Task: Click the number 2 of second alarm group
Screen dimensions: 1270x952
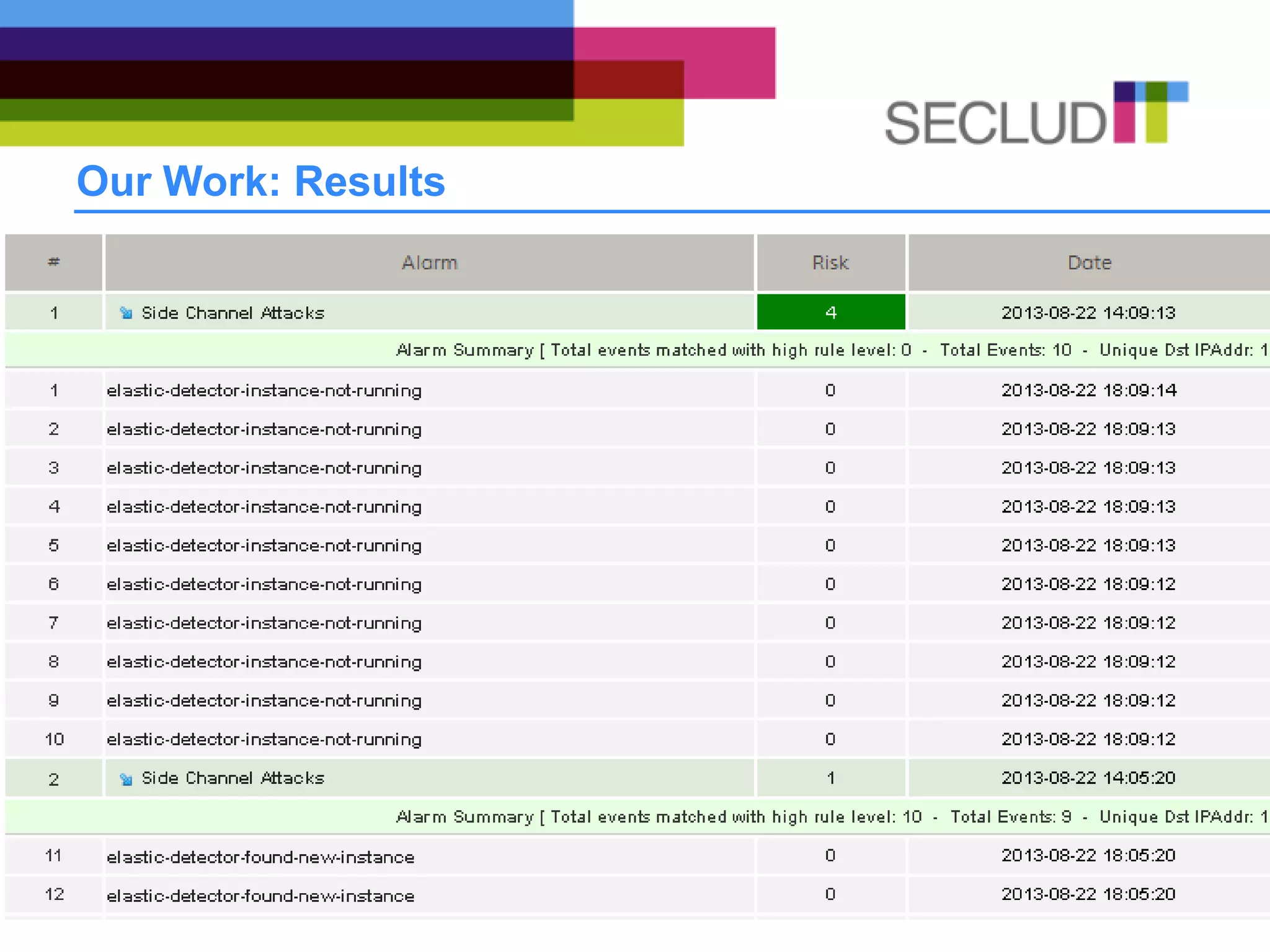Action: pos(54,779)
